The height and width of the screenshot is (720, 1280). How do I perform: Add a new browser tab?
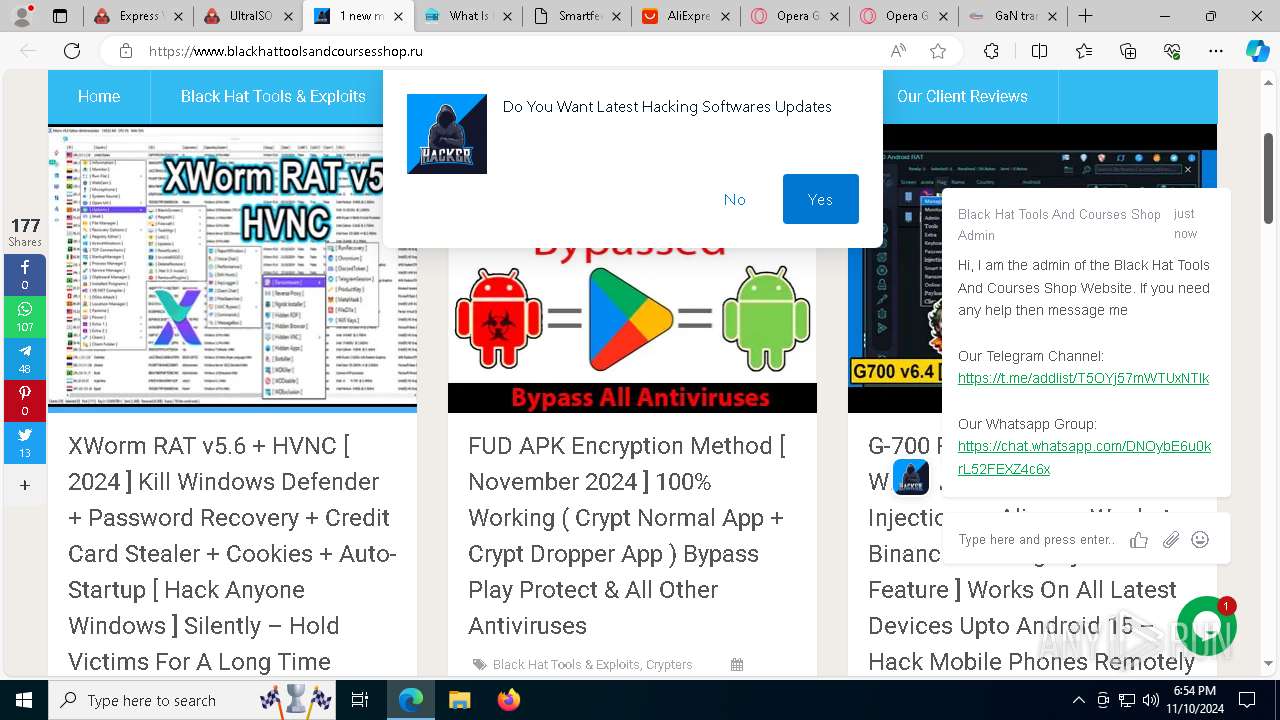(1085, 16)
